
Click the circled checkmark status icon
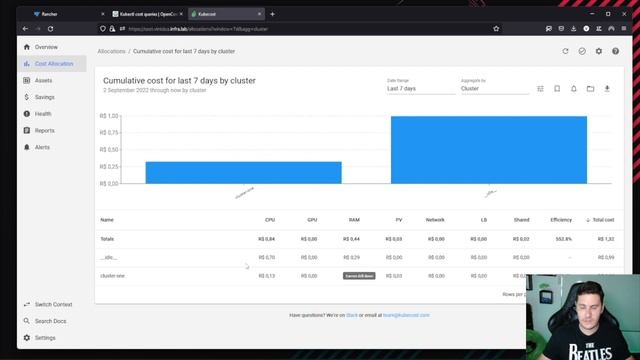582,51
